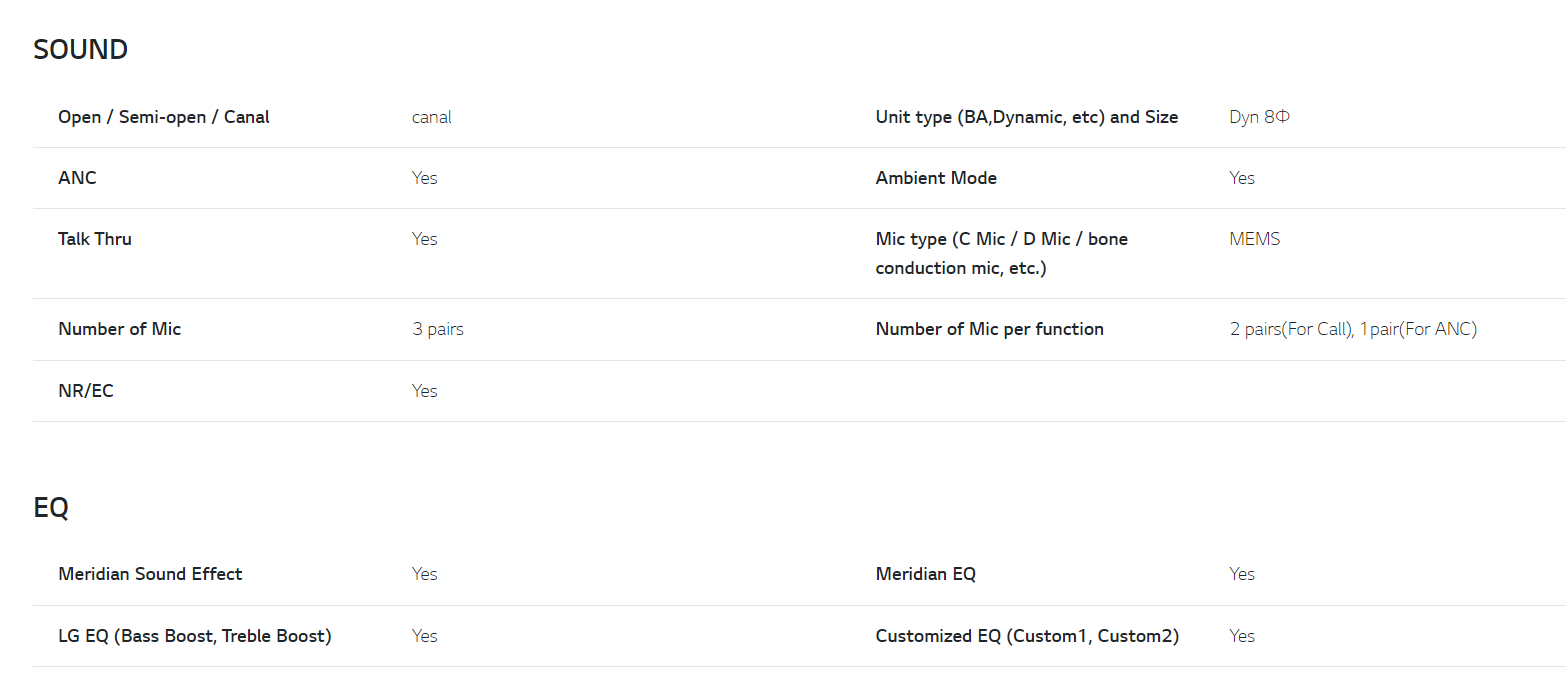Click 'LG EQ (Bass Boost, Treble Boost)' label

click(x=194, y=636)
